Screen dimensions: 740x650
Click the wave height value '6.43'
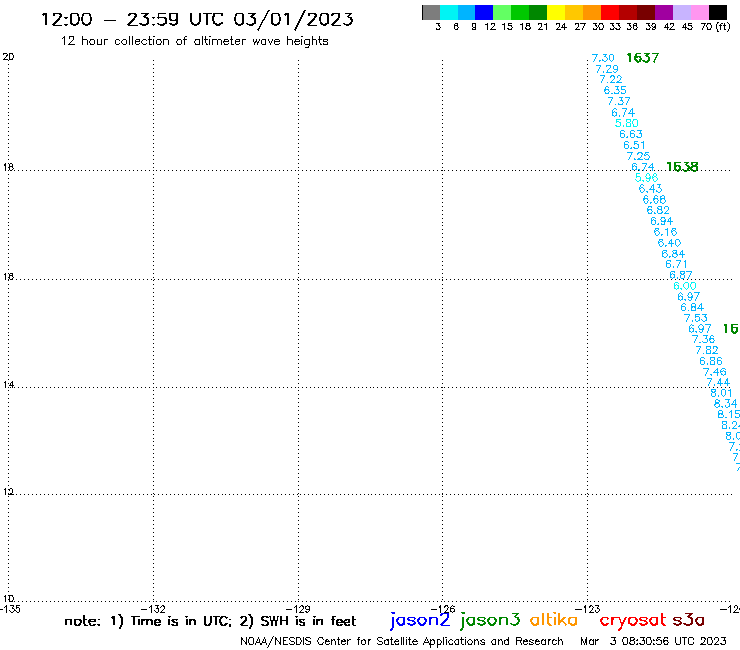(650, 188)
